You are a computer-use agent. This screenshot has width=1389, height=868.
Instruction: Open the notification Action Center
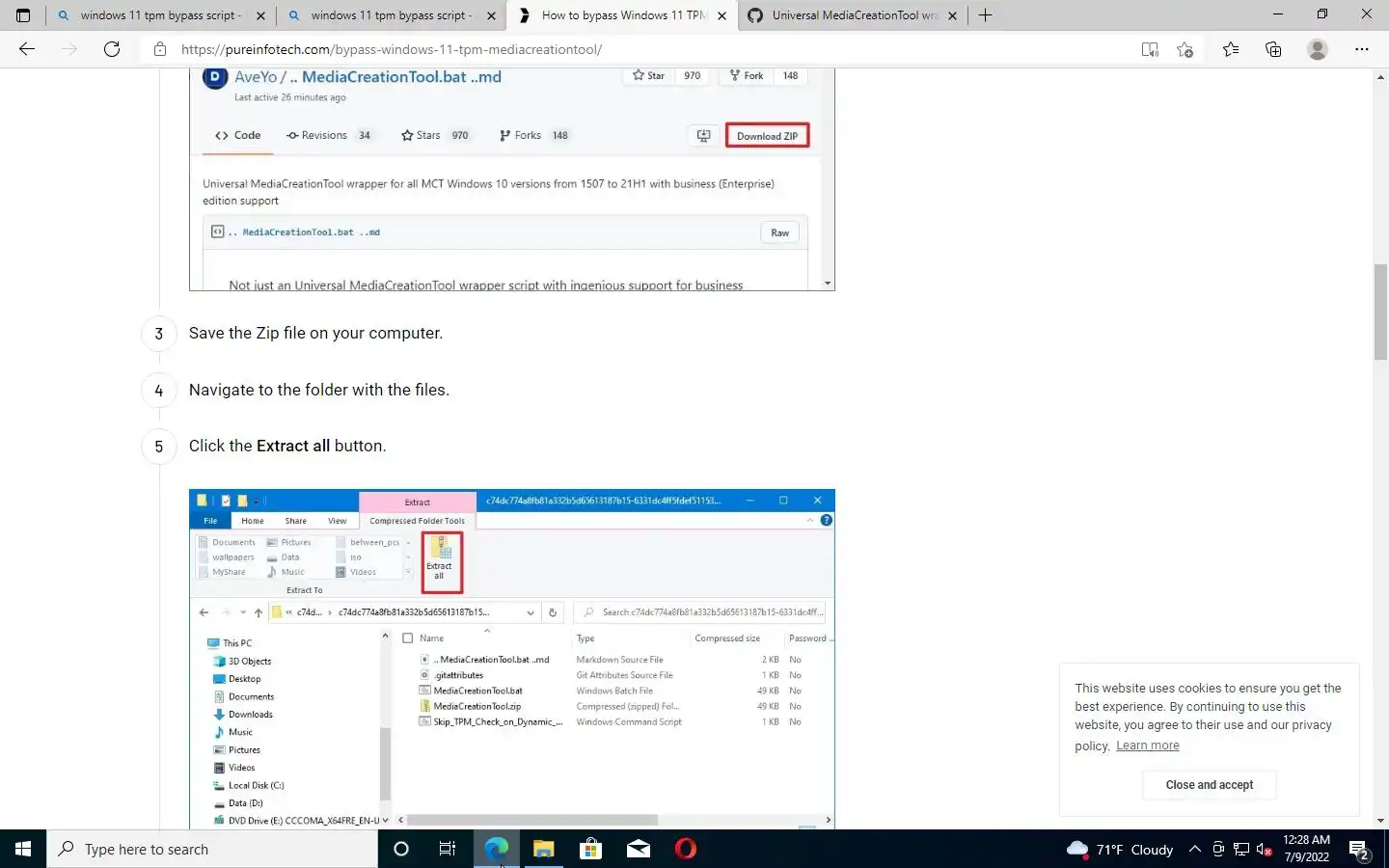1360,849
